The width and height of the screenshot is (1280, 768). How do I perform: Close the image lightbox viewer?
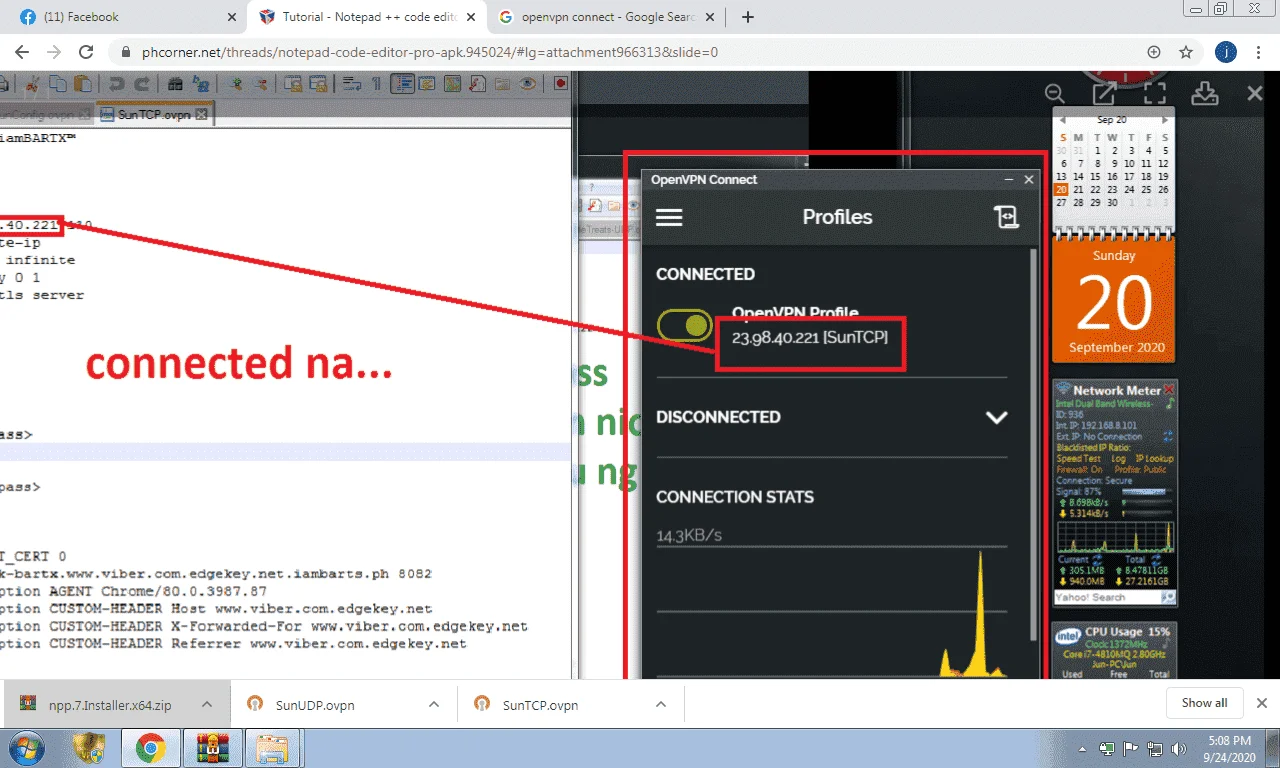pos(1255,93)
